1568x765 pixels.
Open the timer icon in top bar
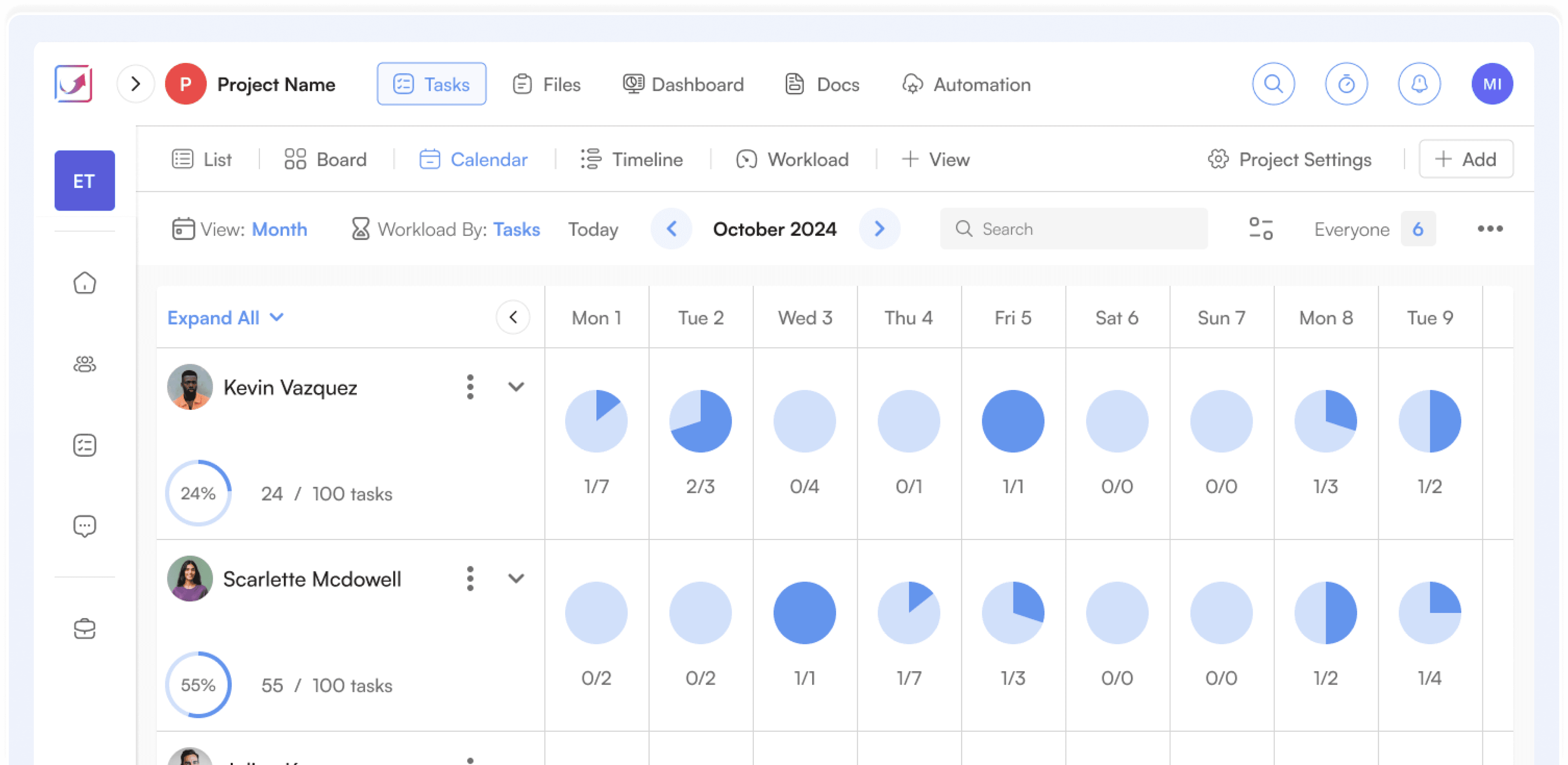(1346, 83)
